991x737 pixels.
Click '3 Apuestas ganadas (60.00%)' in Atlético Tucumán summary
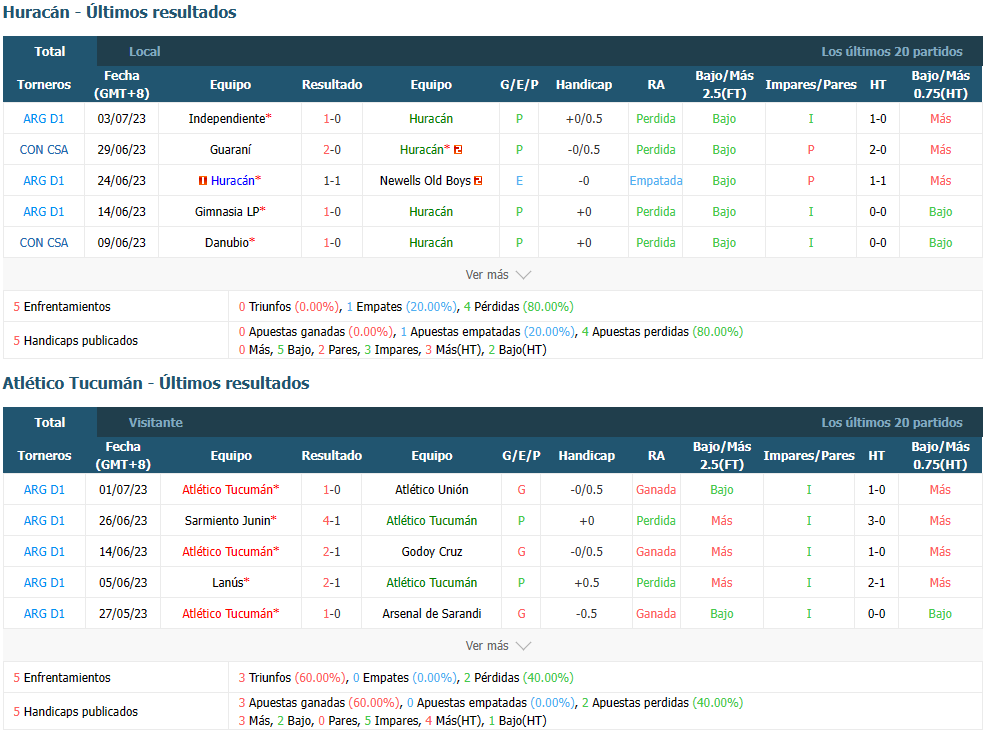point(319,703)
